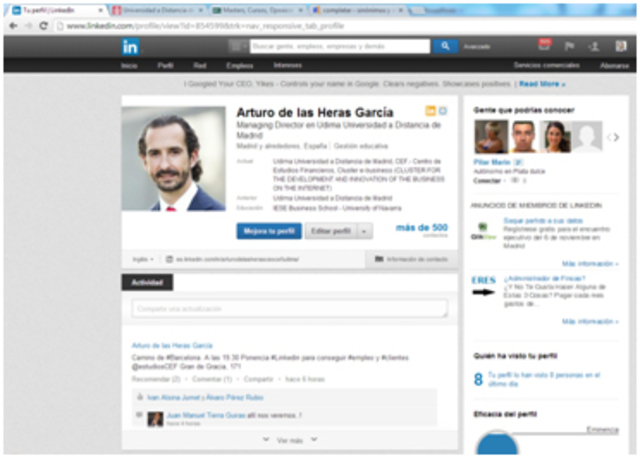
Task: Click the Editar perfil button
Action: (x=331, y=231)
